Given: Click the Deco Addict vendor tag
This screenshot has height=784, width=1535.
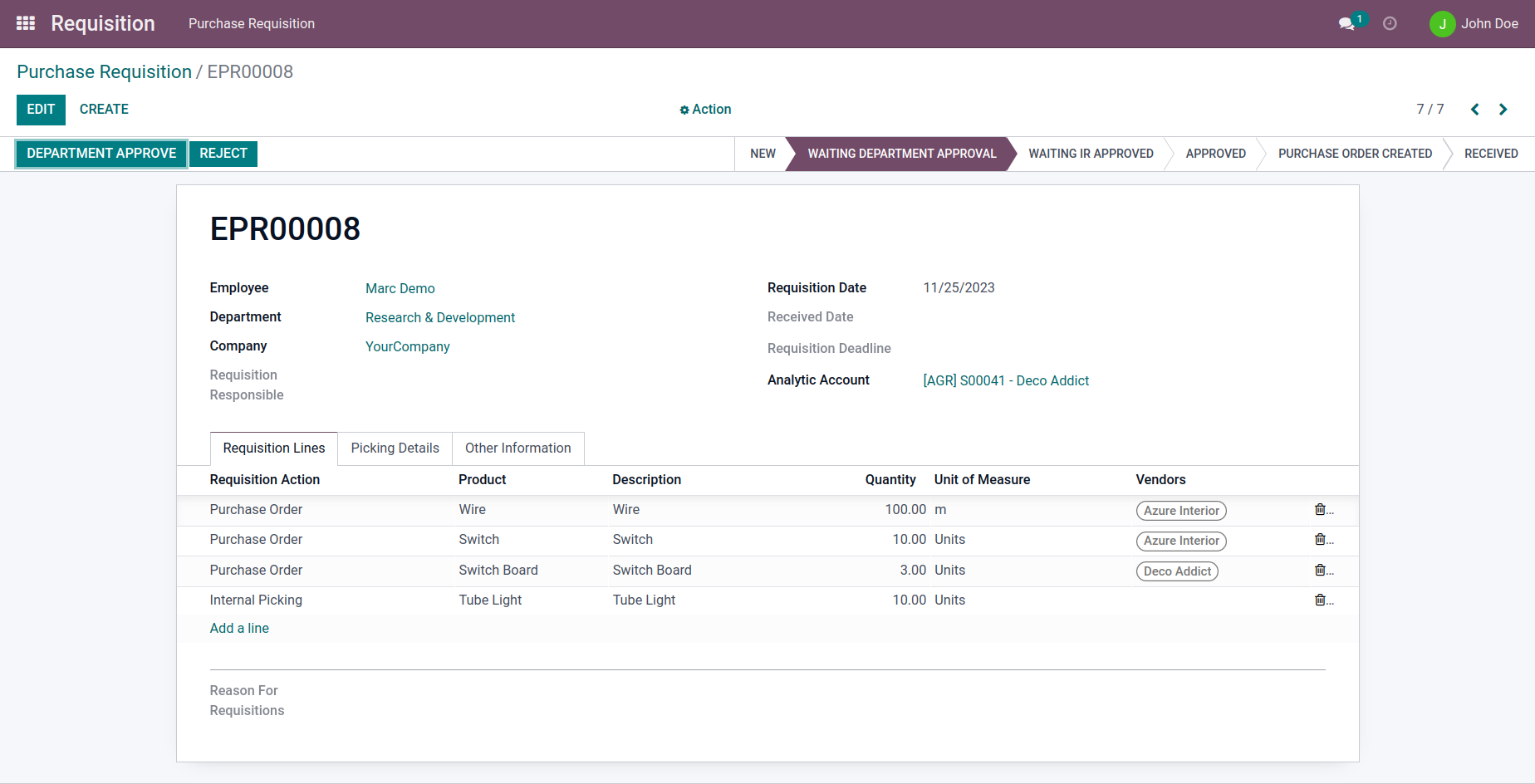Looking at the screenshot, I should pyautogui.click(x=1177, y=571).
